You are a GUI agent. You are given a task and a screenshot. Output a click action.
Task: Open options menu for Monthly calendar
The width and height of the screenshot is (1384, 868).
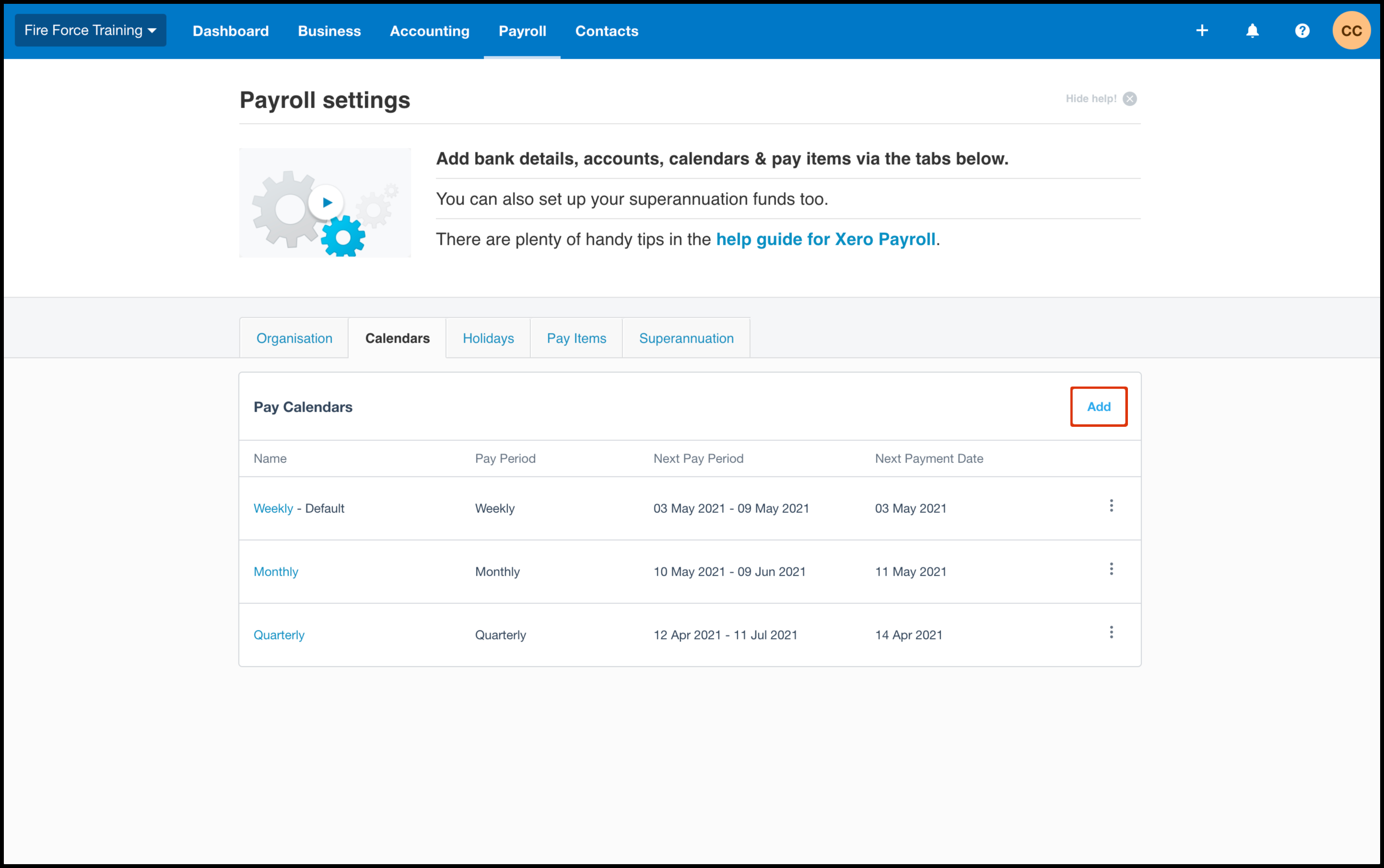click(x=1111, y=569)
